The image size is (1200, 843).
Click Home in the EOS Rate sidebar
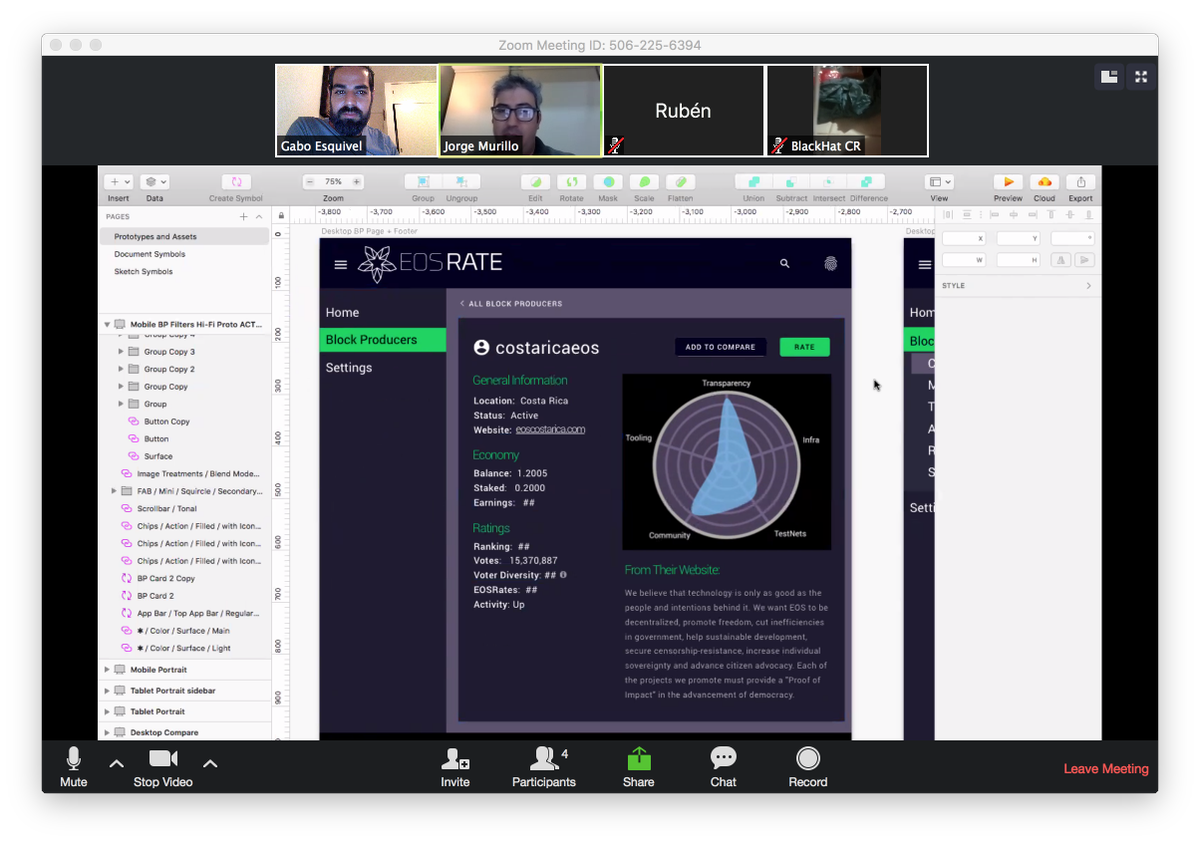[342, 313]
